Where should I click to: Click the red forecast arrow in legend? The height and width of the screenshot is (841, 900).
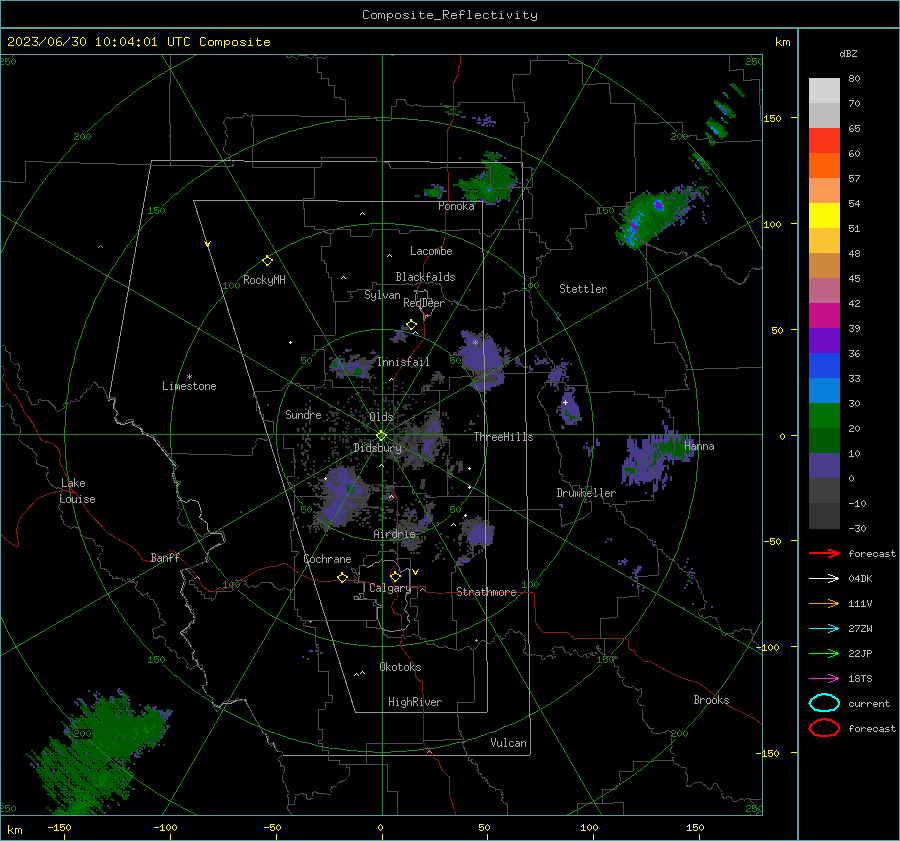click(x=824, y=553)
